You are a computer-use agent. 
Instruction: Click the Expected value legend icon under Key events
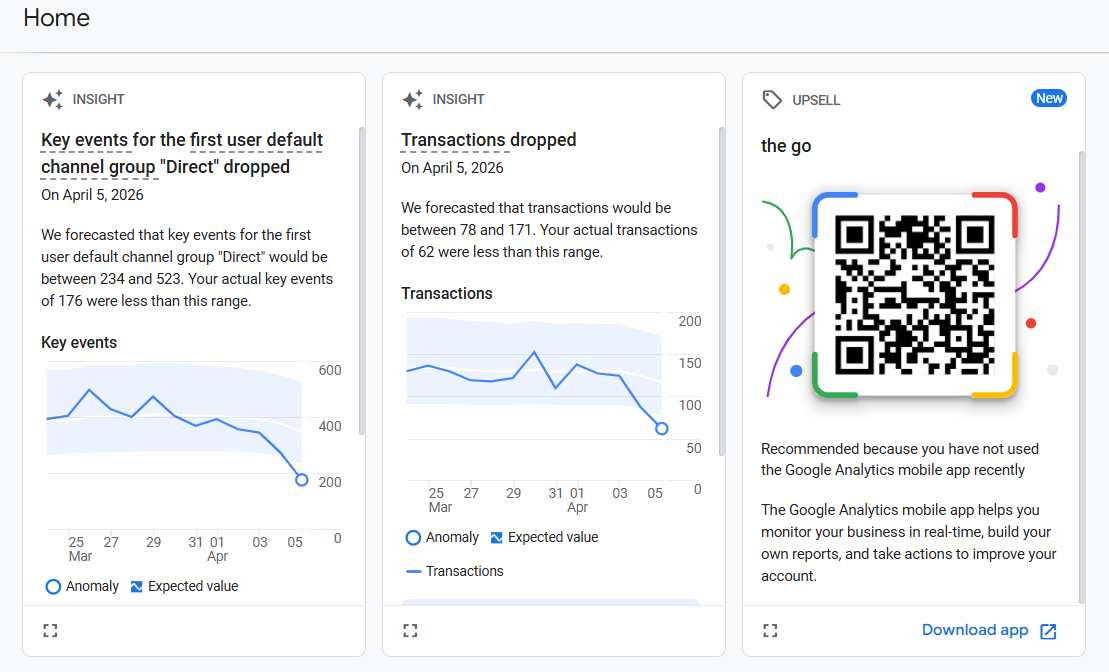137,587
